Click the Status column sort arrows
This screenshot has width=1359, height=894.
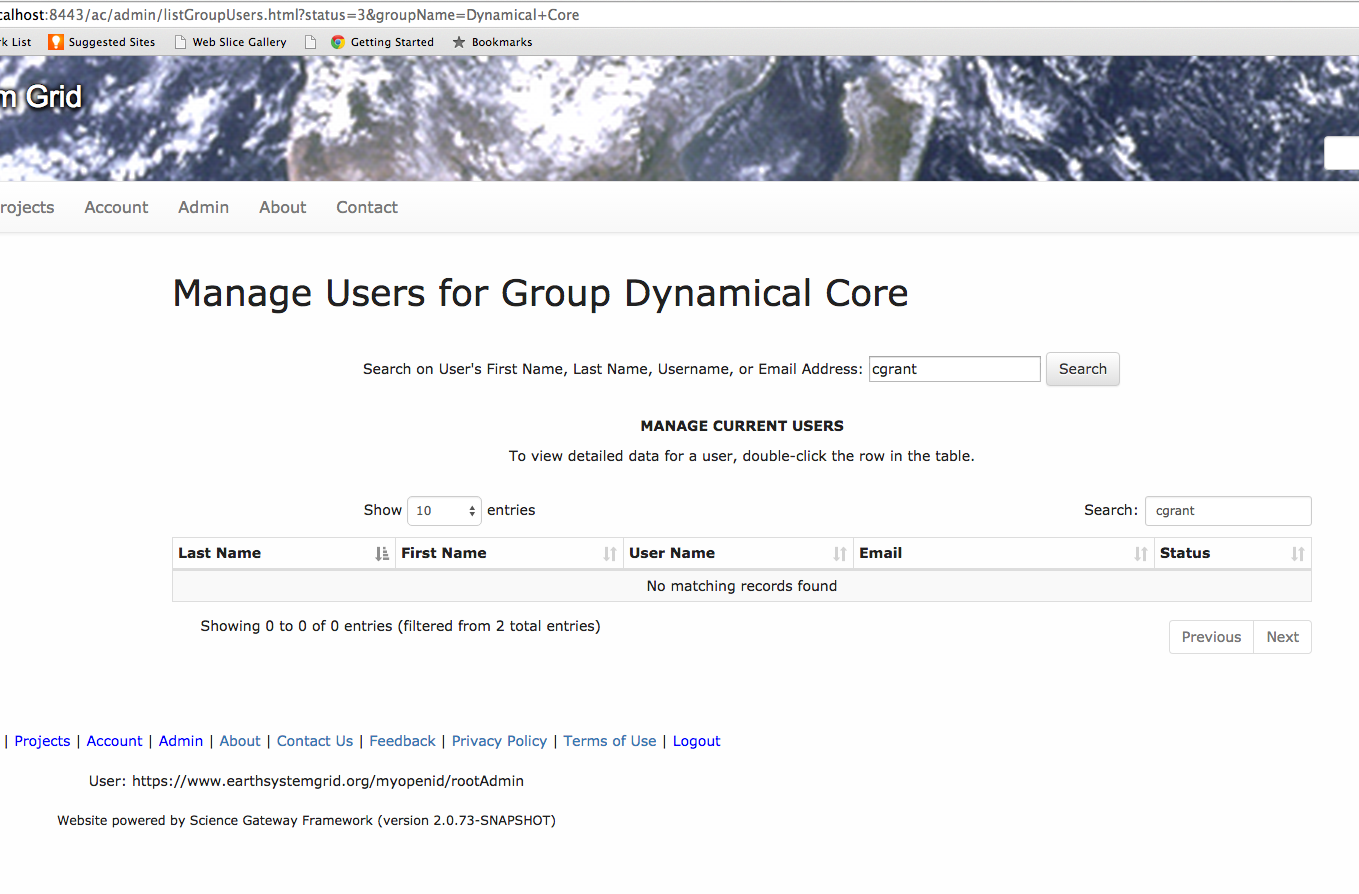(x=1297, y=554)
